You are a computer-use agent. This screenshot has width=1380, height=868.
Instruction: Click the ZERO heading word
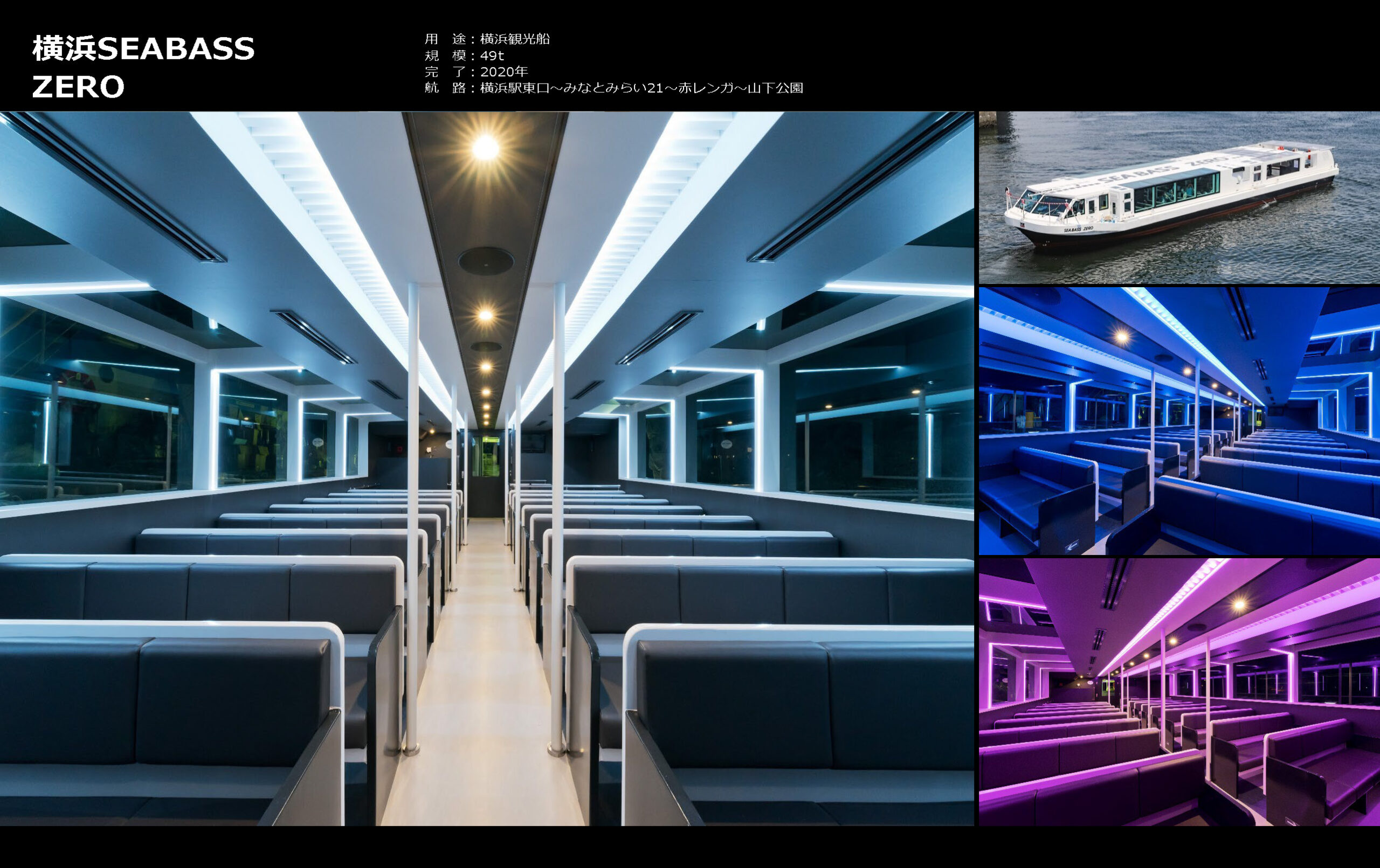[78, 87]
